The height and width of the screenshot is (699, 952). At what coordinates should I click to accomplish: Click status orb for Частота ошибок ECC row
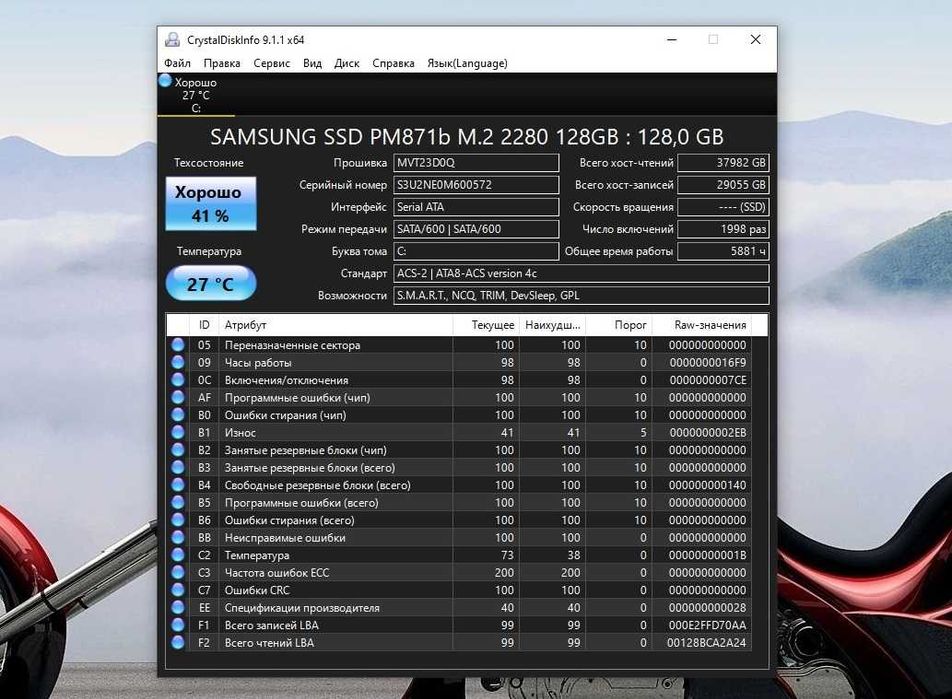178,572
